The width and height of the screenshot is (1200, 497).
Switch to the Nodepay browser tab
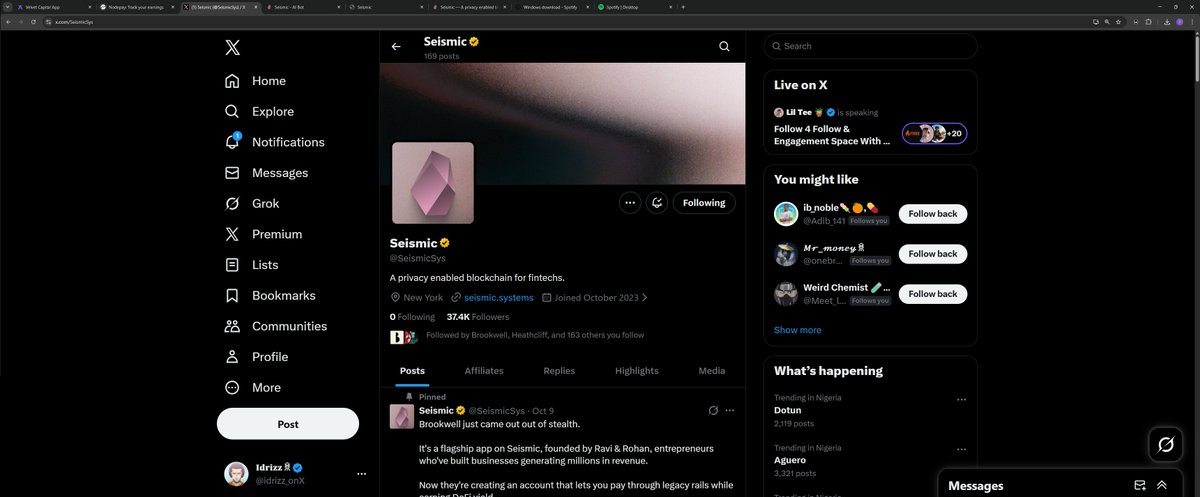(x=139, y=6)
